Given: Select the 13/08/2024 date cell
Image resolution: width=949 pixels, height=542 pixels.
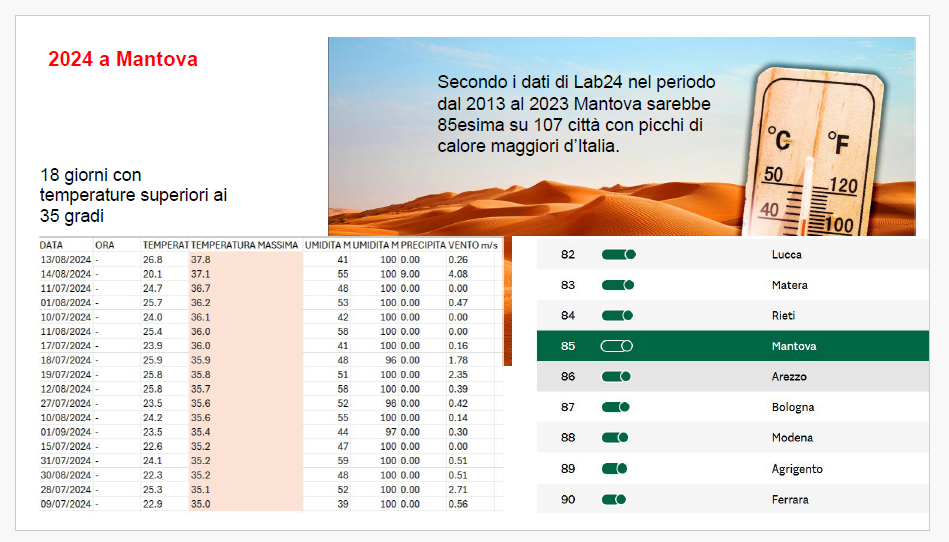Looking at the screenshot, I should [x=65, y=259].
